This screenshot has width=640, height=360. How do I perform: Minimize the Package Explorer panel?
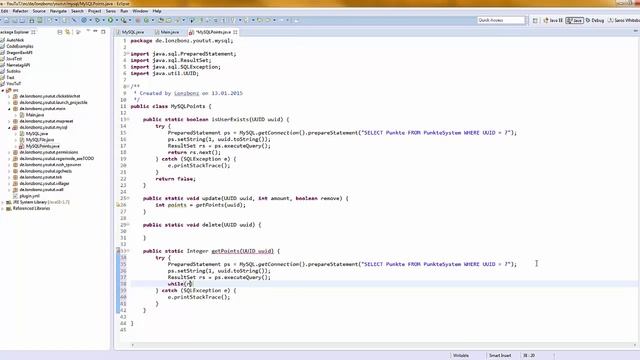click(95, 31)
